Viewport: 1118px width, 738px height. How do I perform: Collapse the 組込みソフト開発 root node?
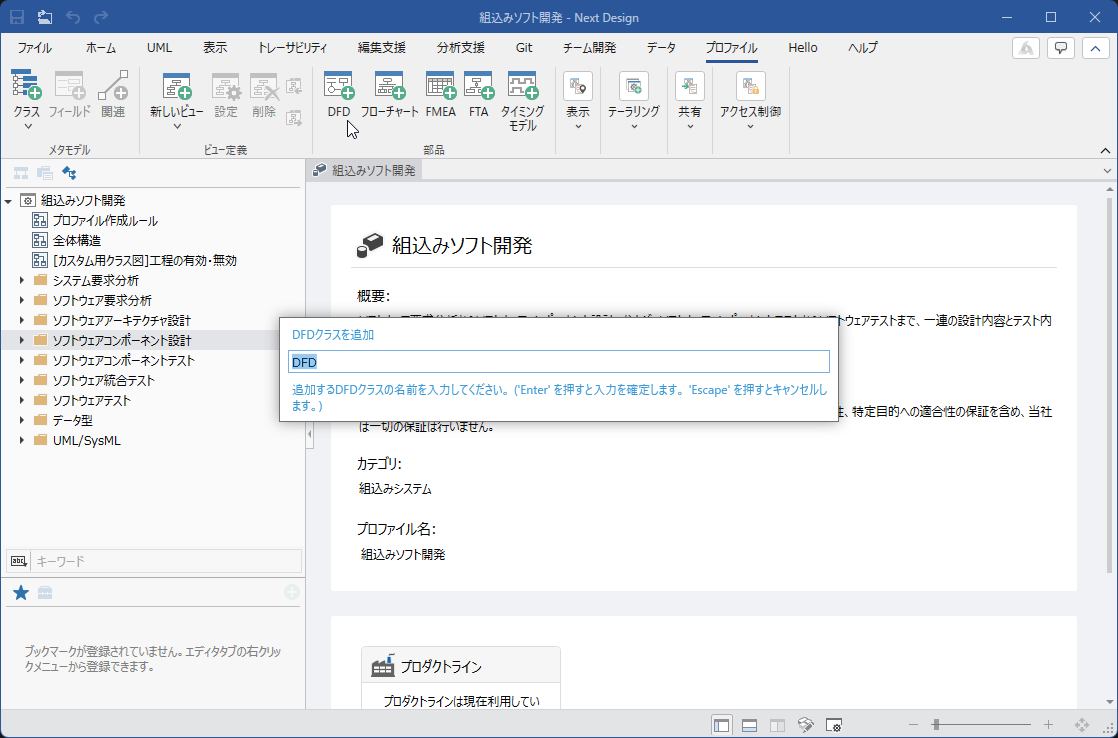9,201
